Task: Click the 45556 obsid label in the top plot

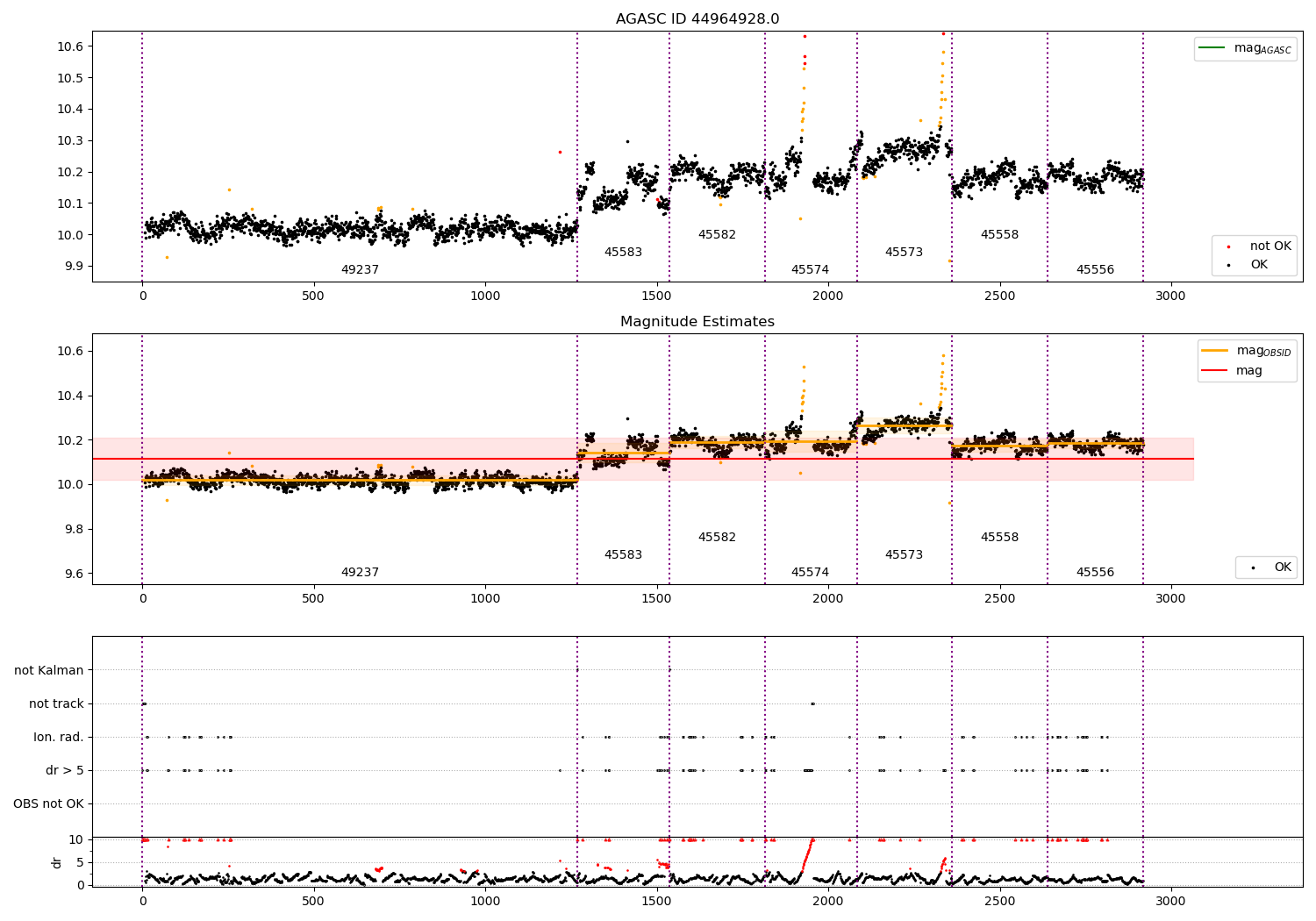Action: point(1095,270)
